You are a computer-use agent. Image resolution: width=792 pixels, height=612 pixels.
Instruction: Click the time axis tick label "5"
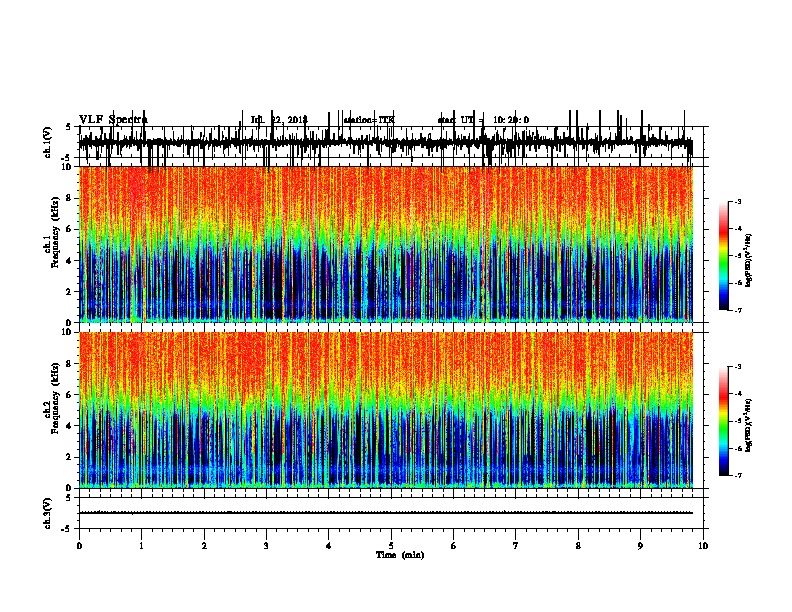pyautogui.click(x=391, y=545)
